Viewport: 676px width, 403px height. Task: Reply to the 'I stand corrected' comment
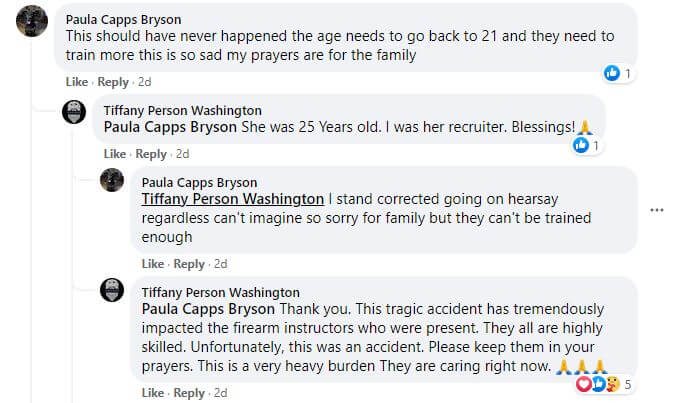click(x=189, y=264)
